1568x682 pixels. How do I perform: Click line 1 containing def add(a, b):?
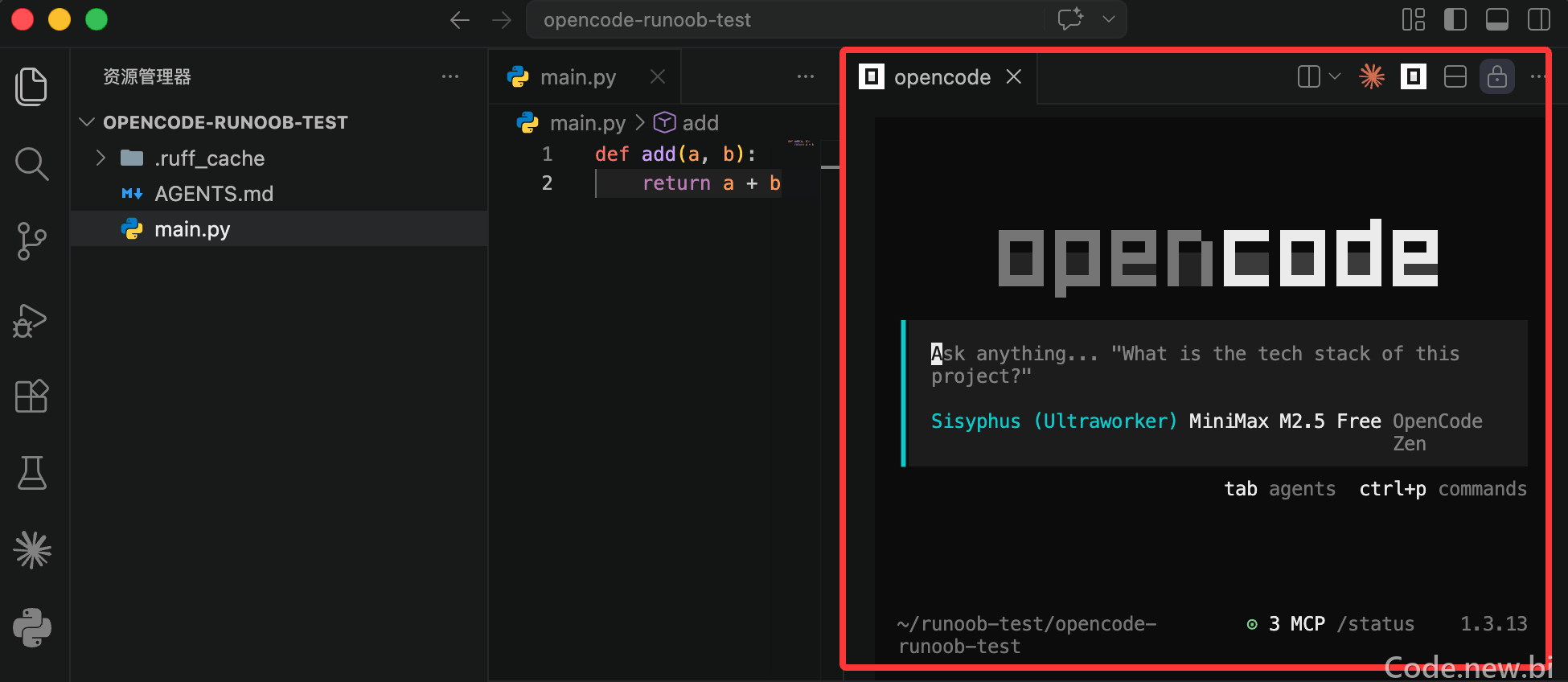click(675, 154)
